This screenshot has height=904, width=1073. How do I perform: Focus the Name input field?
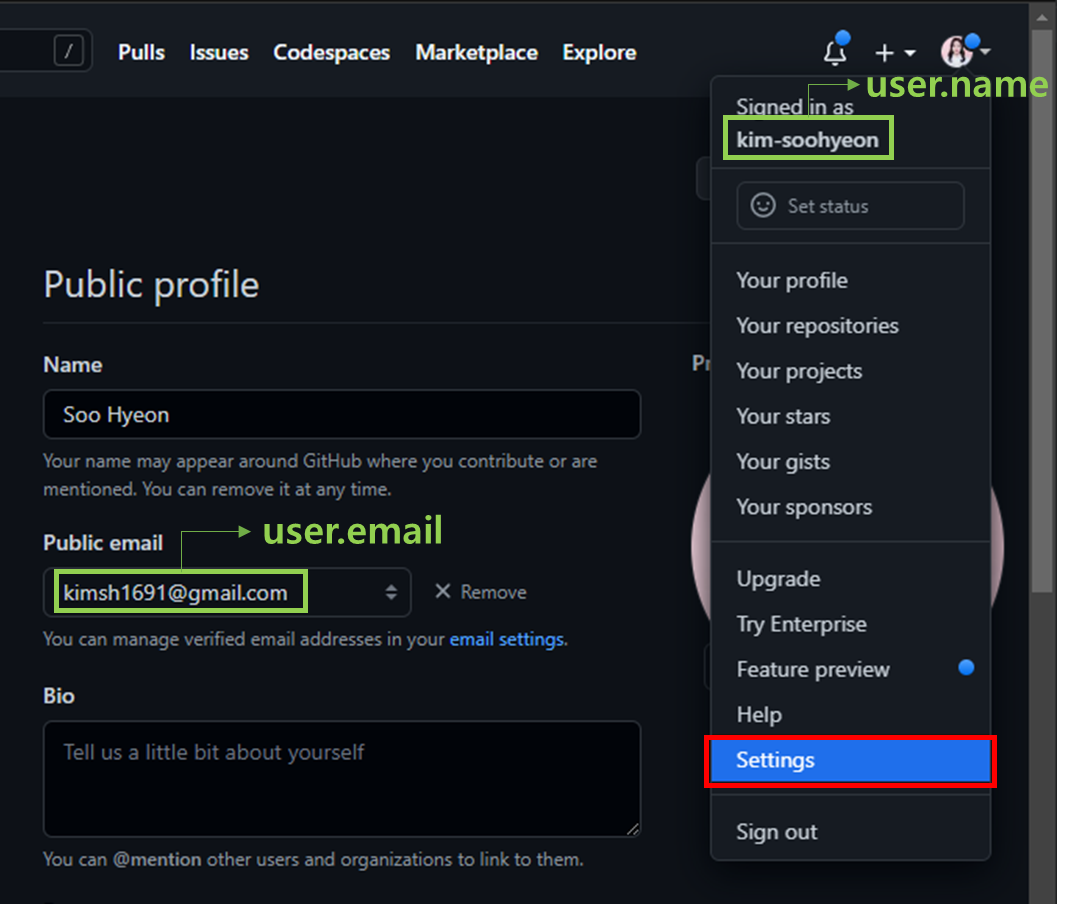(x=342, y=414)
